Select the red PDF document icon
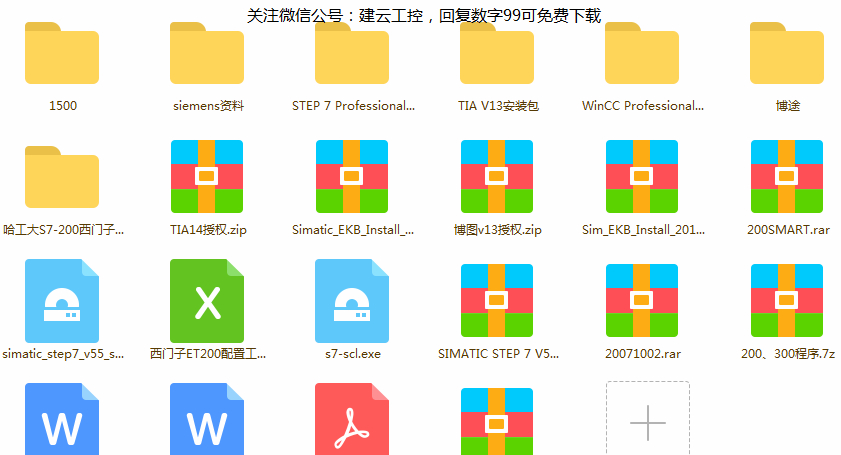The height and width of the screenshot is (455, 841). 352,419
